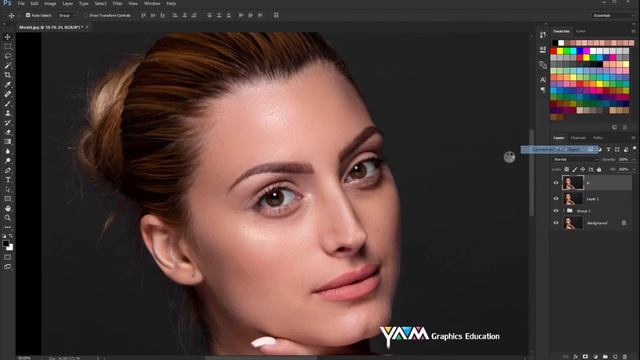Viewport: 640px width, 360px height.
Task: Open the Character panel icon
Action: [543, 80]
